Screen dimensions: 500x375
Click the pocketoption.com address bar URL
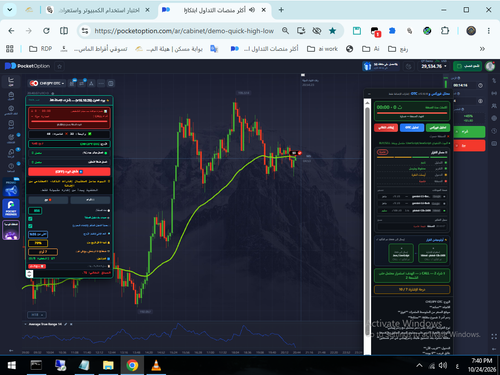pos(184,31)
